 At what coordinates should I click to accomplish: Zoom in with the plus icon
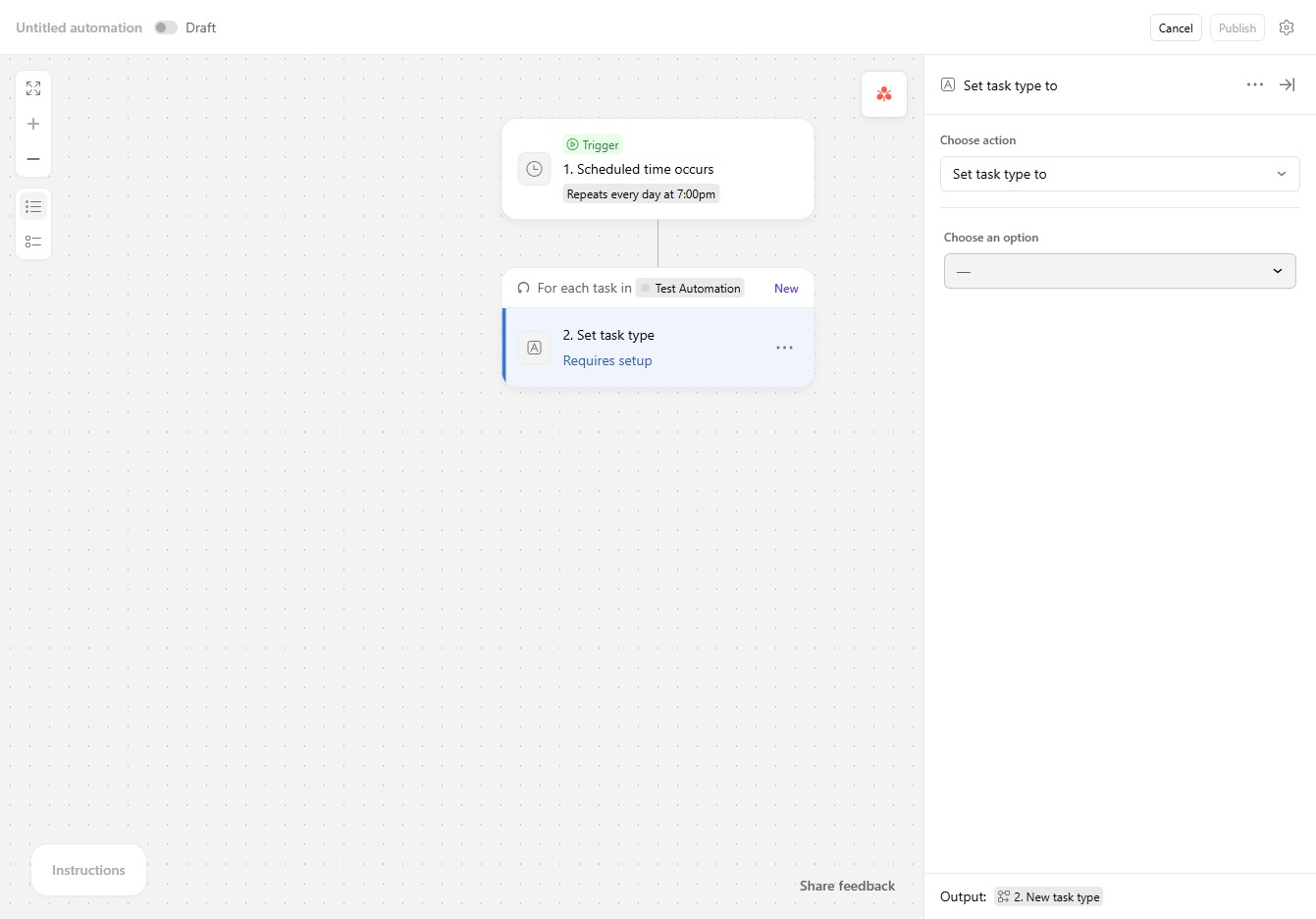(x=33, y=124)
